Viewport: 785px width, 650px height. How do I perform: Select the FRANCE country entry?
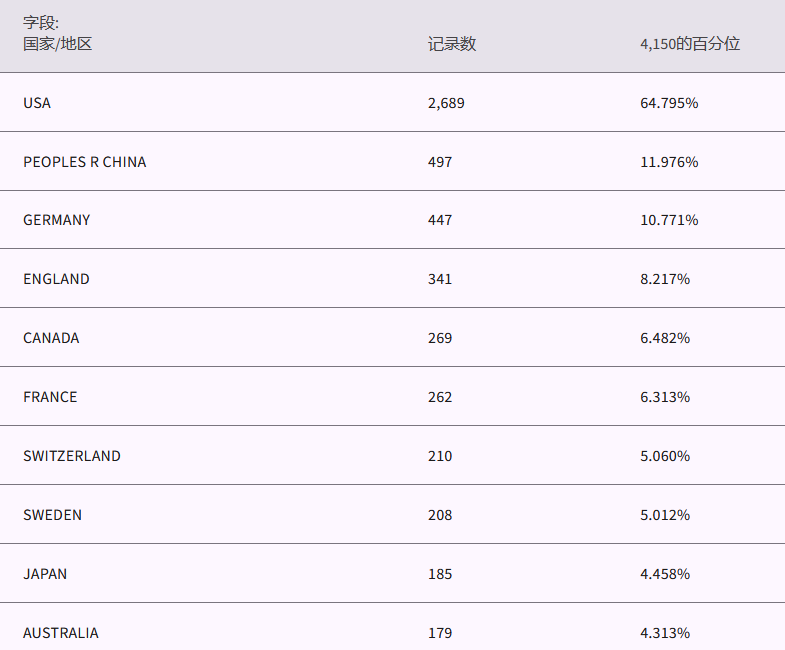50,397
